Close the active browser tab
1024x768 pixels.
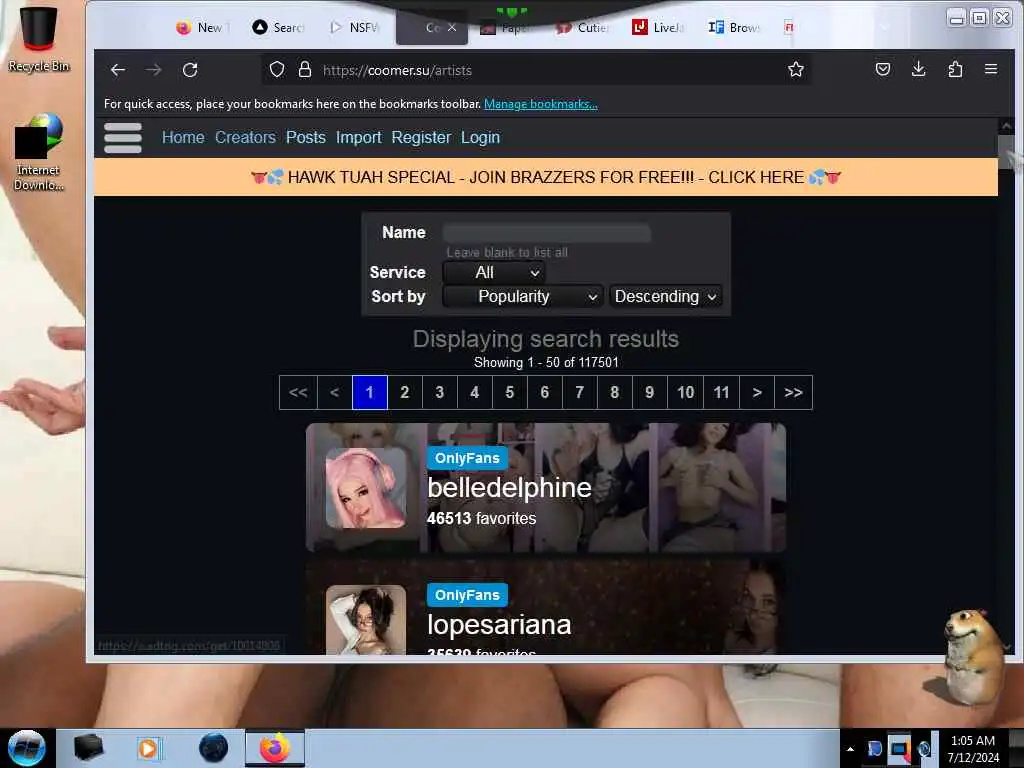pyautogui.click(x=452, y=27)
